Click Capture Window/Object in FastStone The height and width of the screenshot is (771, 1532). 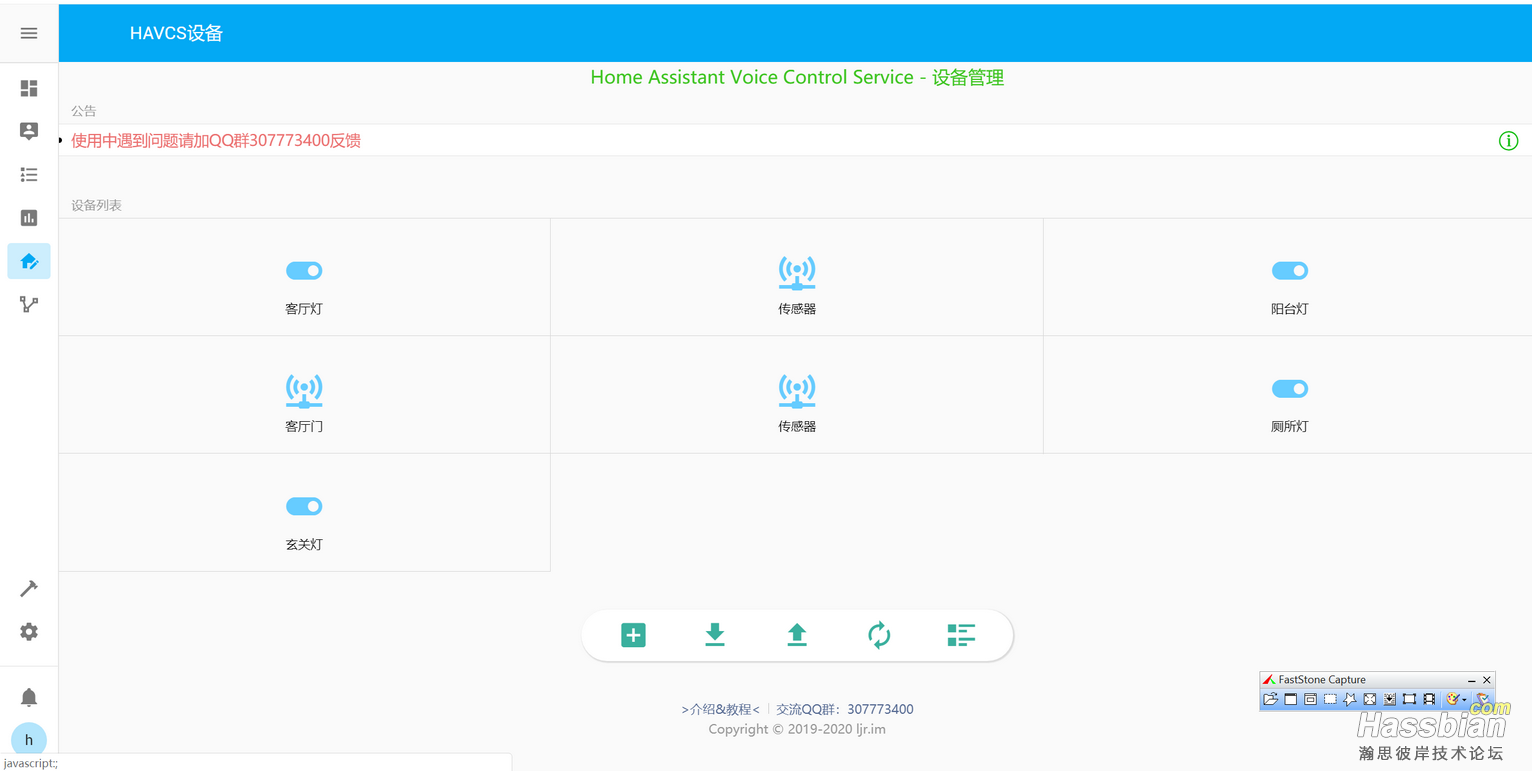coord(1310,699)
